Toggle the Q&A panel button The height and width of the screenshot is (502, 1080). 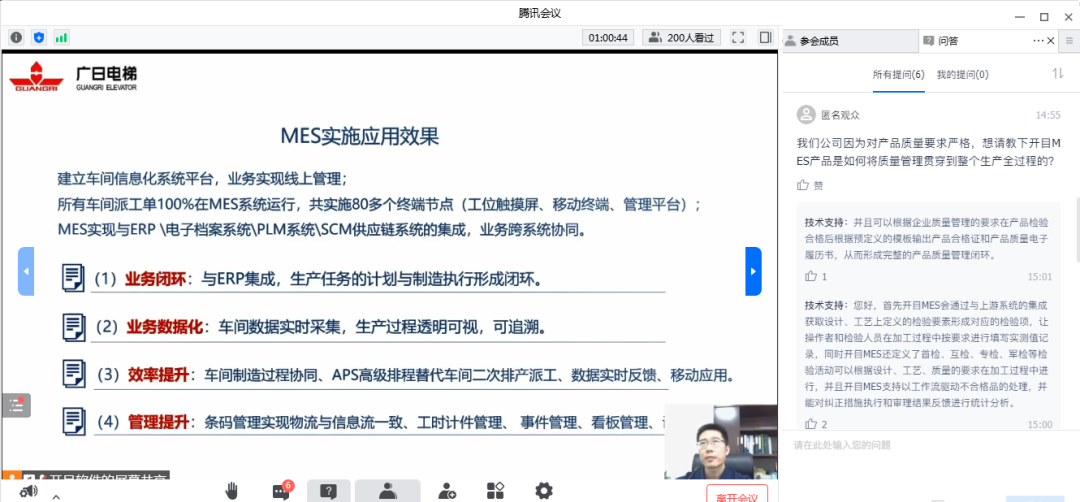[328, 490]
